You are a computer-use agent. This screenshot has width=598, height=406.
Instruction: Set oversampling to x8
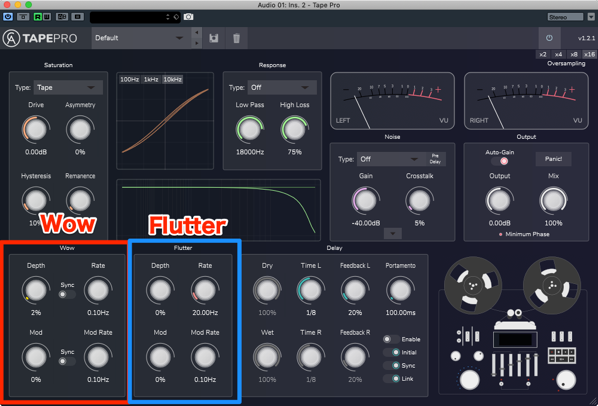[574, 55]
